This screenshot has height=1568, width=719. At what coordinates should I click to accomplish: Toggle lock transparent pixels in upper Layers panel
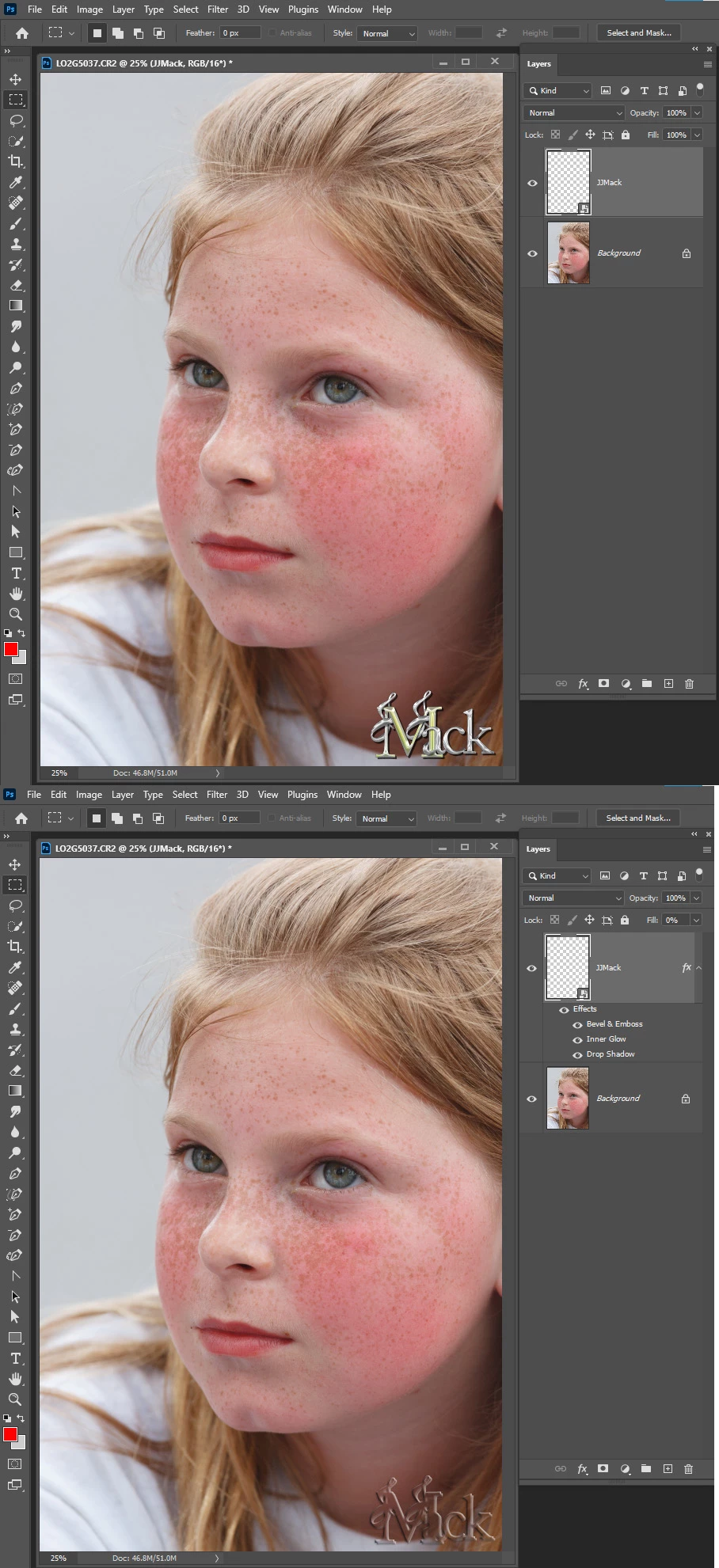(x=555, y=135)
